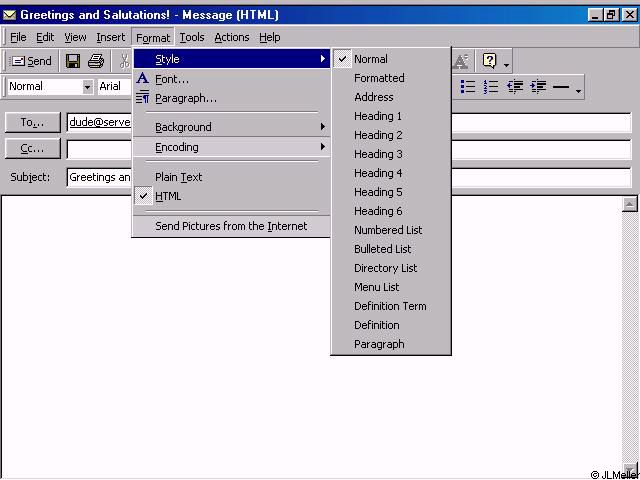Click the To... address button
Image resolution: width=640 pixels, height=480 pixels.
click(x=33, y=123)
